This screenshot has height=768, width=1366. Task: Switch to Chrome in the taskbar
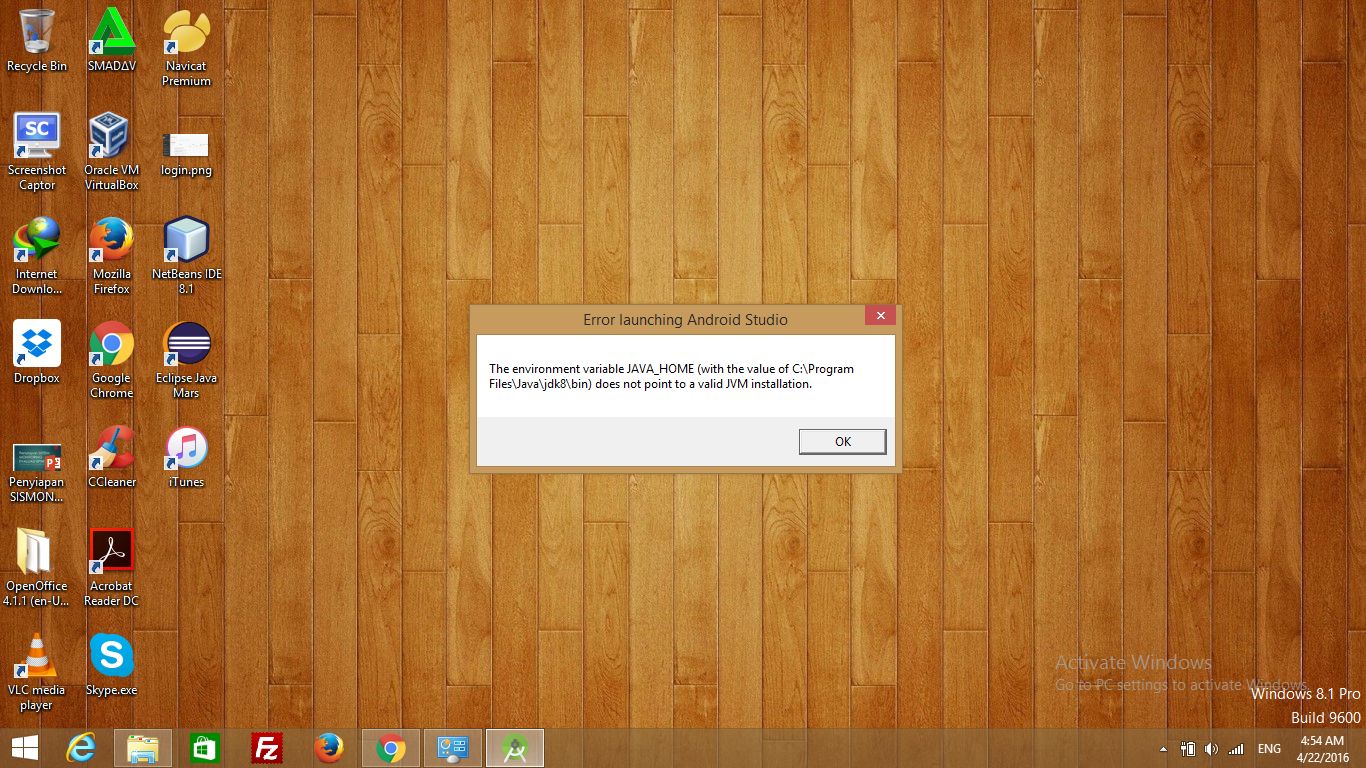(x=391, y=748)
